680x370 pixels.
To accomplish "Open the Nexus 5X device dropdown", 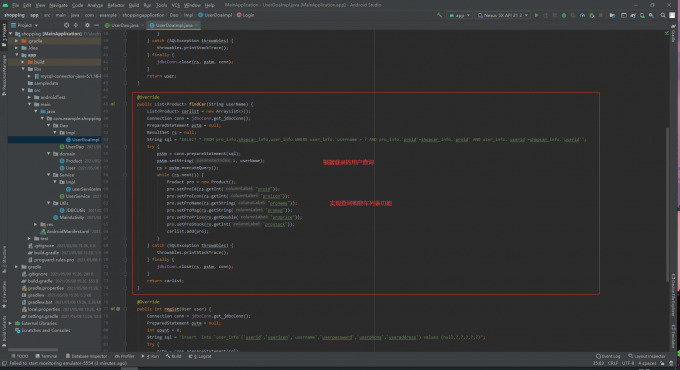I will click(503, 15).
